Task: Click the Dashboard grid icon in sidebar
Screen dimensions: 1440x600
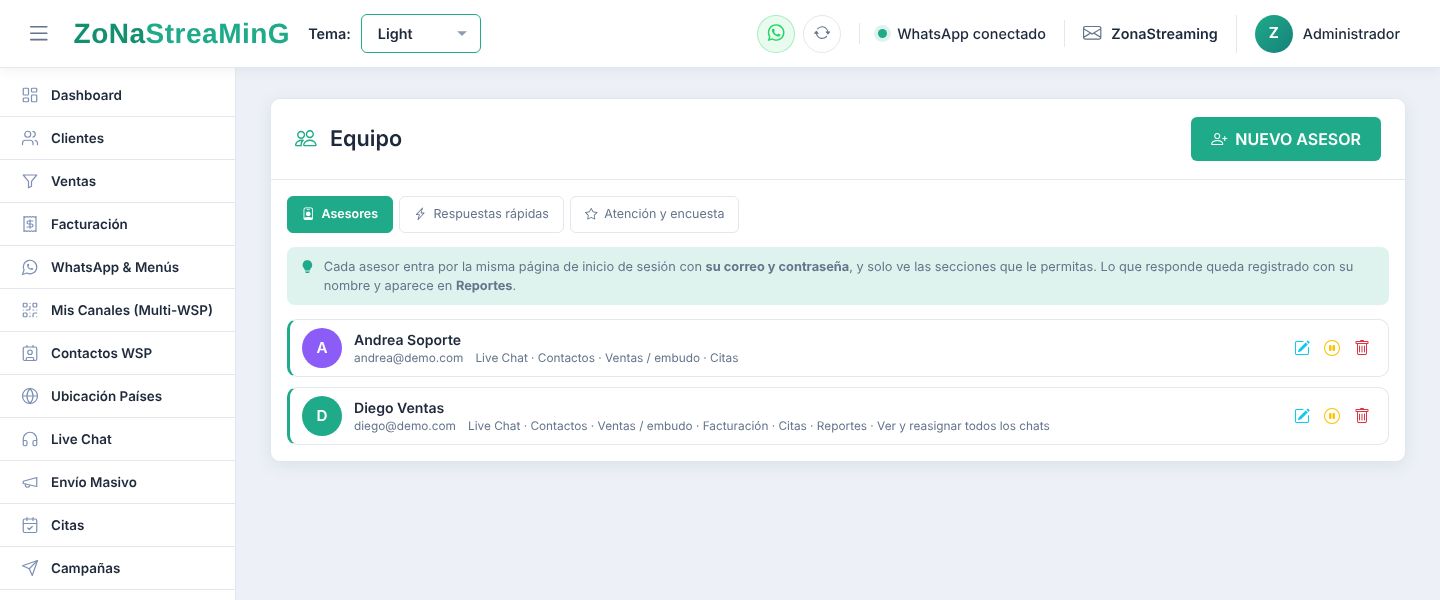Action: tap(30, 95)
